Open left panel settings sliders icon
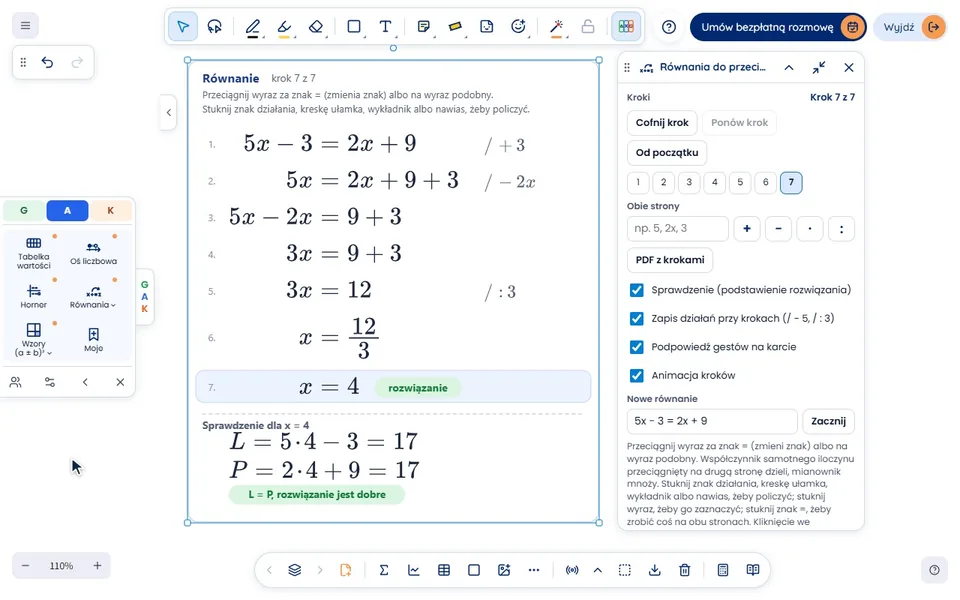The image size is (960, 600). [50, 382]
